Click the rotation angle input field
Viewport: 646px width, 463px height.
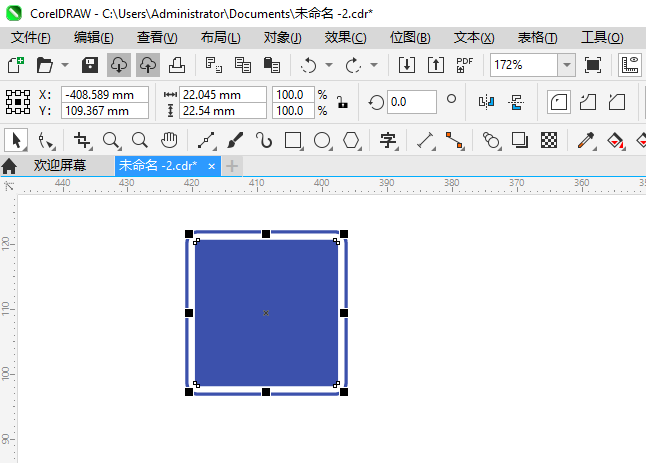click(411, 102)
